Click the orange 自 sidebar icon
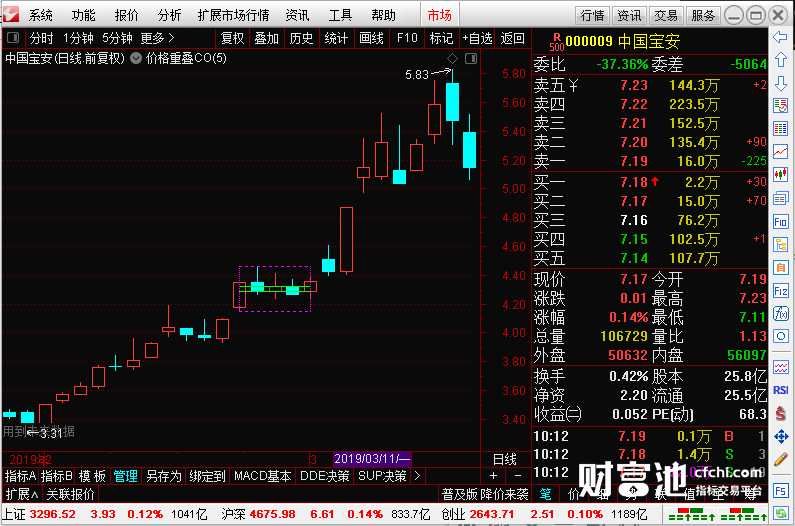The height and width of the screenshot is (526, 795). pos(780,267)
